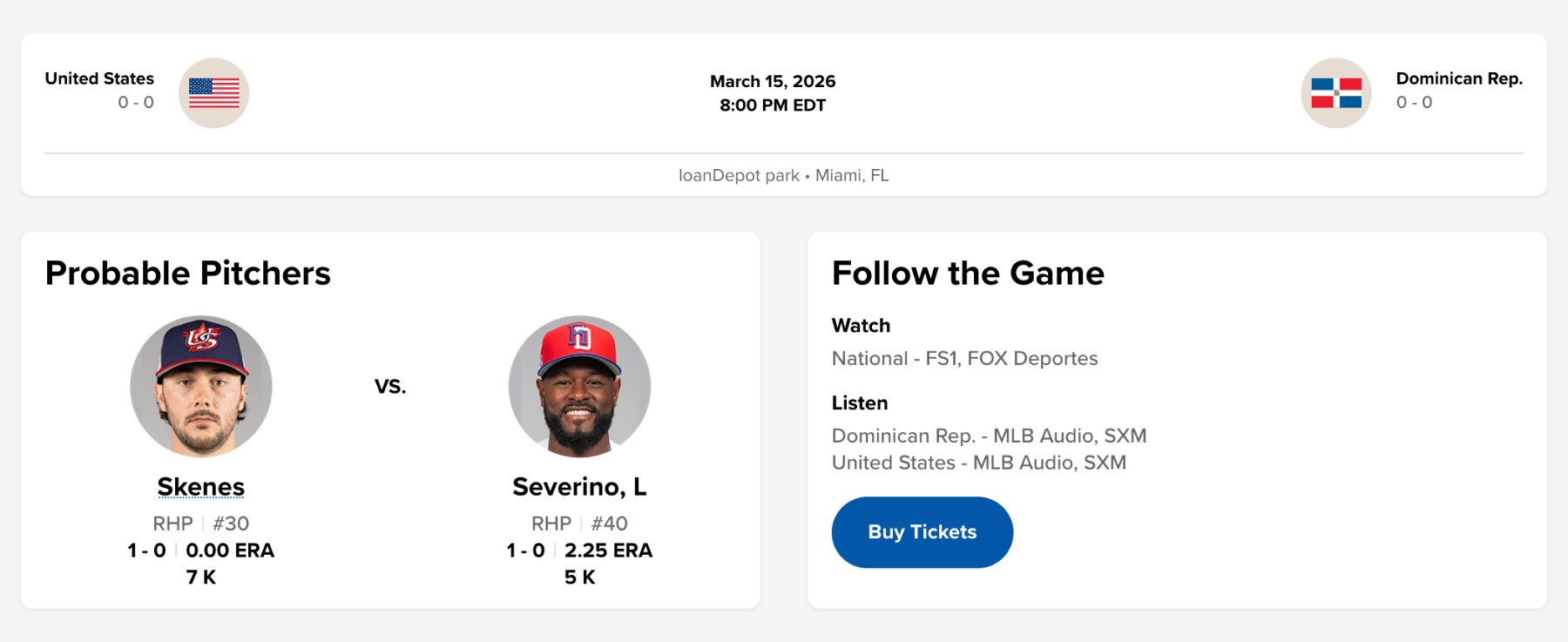This screenshot has height=642, width=1568.
Task: Click the Follow the Game heading
Action: coord(968,274)
